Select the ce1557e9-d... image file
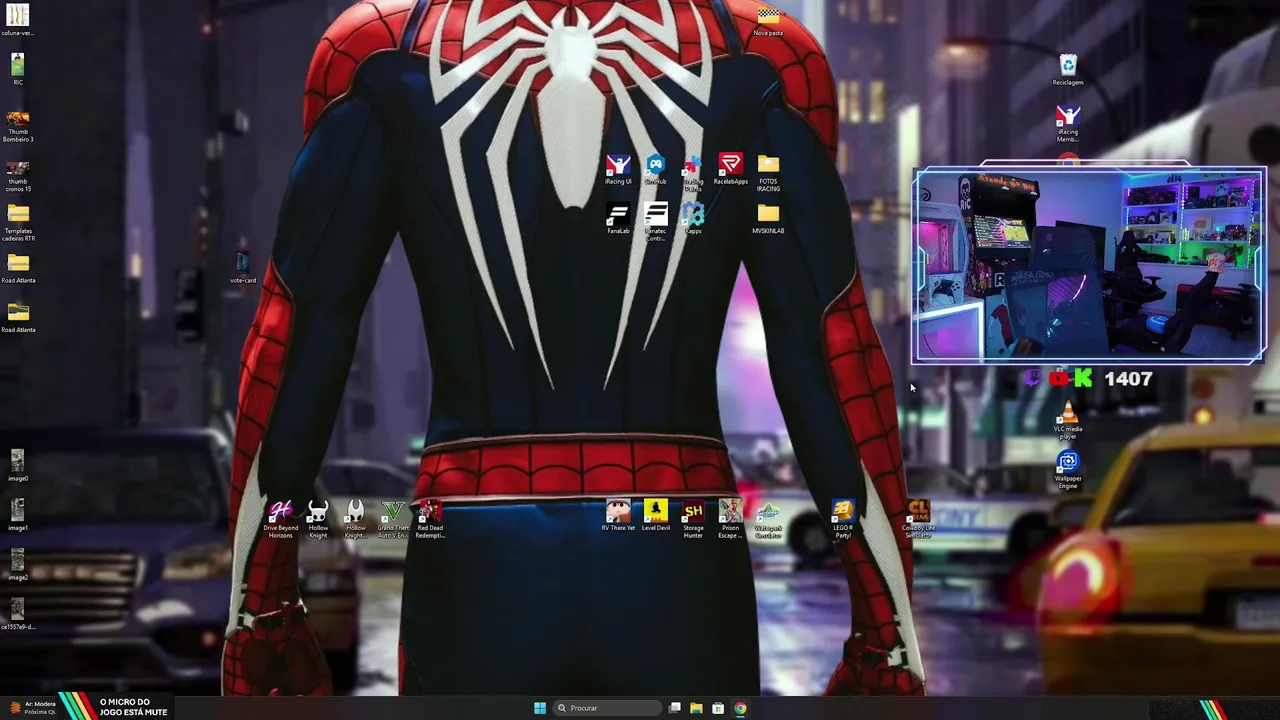 [18, 615]
